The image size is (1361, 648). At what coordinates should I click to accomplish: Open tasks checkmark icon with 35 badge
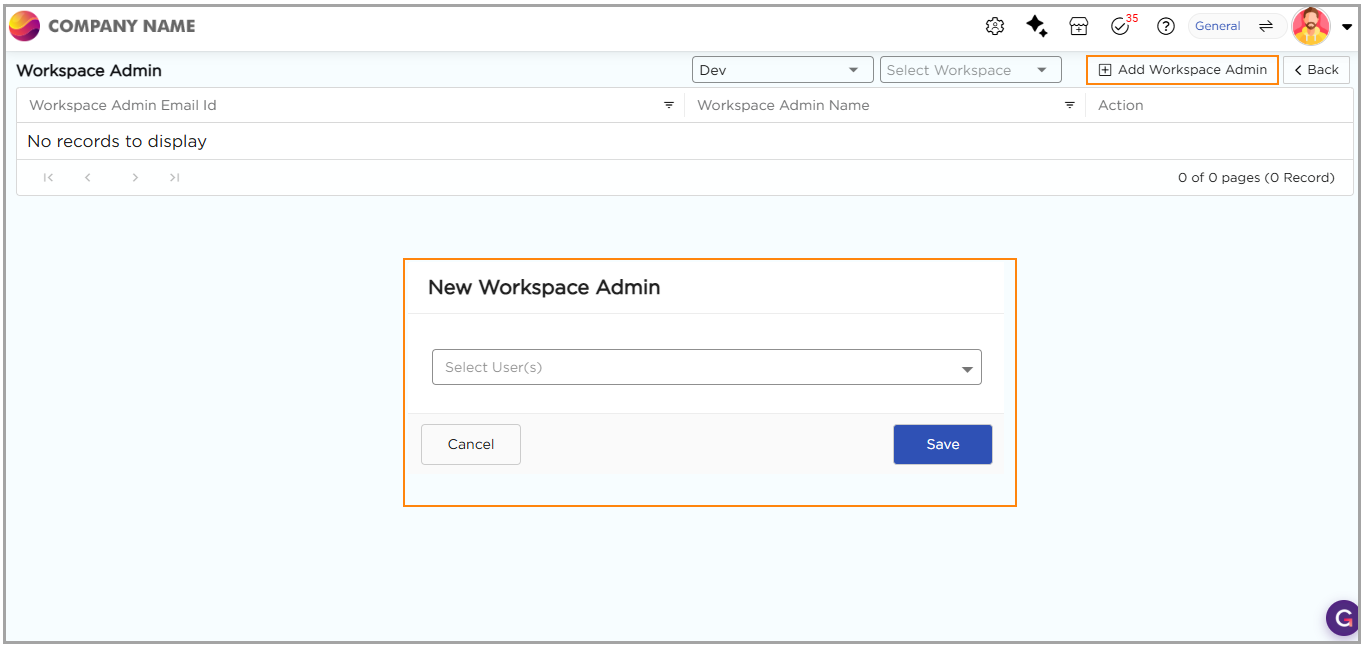[1121, 27]
